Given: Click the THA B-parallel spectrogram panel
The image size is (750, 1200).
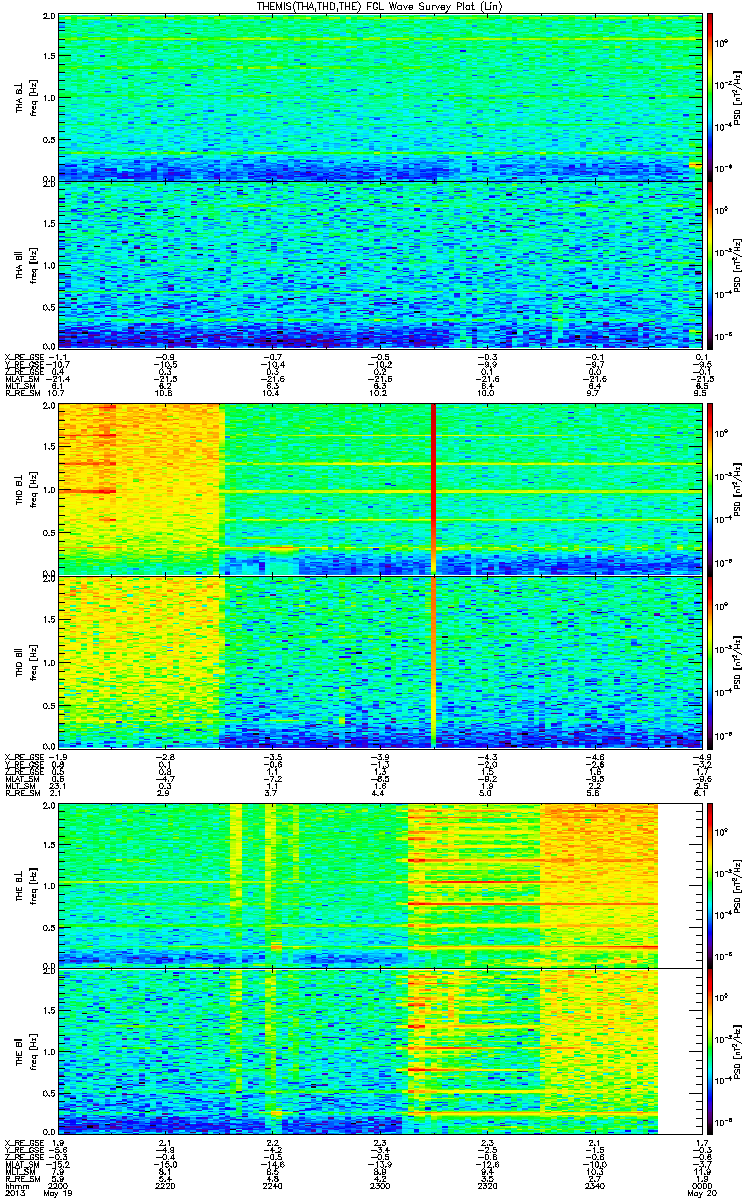Looking at the screenshot, I should pos(380,263).
